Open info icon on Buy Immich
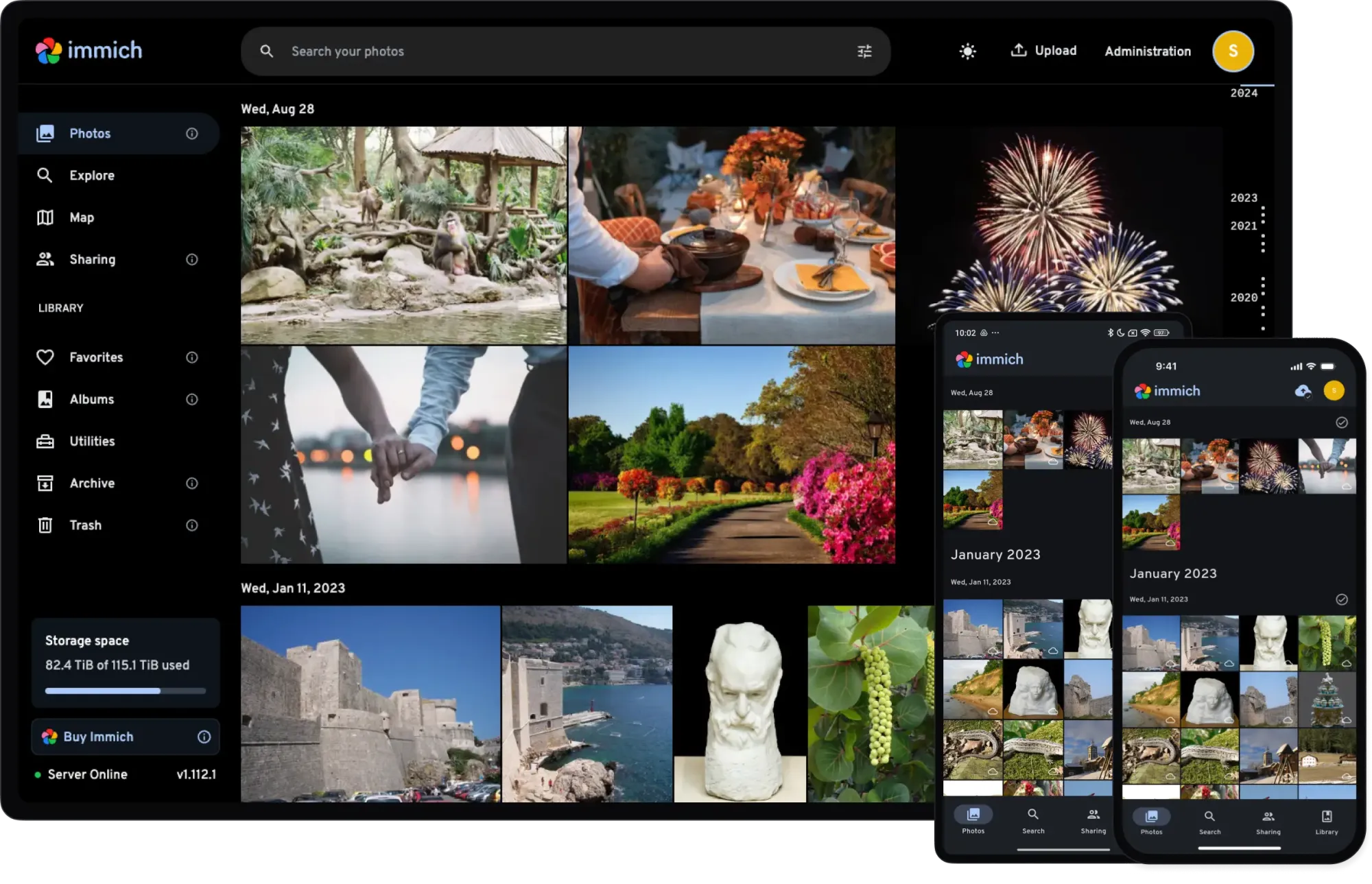Screen dimensions: 1372x884 click(x=204, y=737)
